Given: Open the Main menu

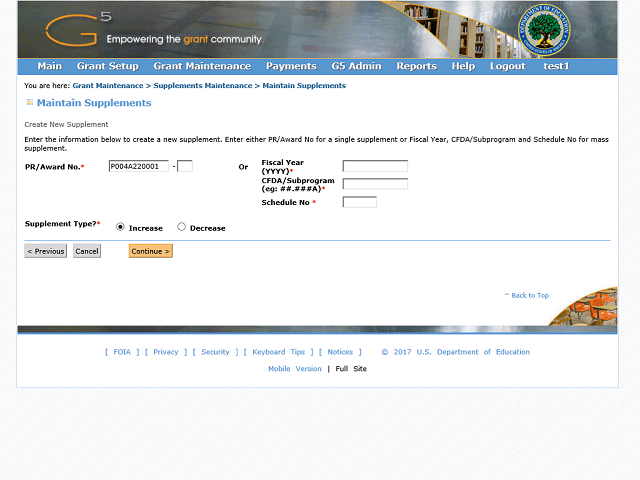Looking at the screenshot, I should click(x=49, y=66).
